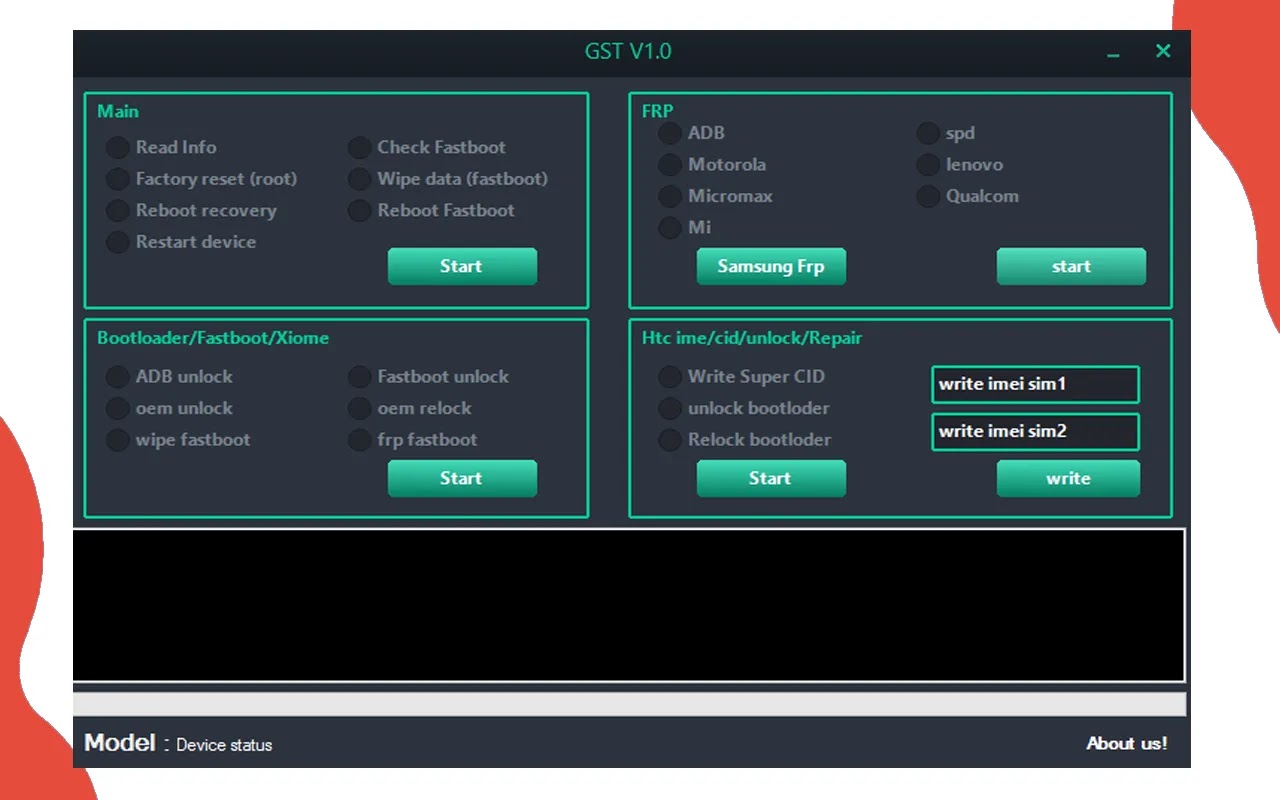Click the write imei button

coord(1068,478)
